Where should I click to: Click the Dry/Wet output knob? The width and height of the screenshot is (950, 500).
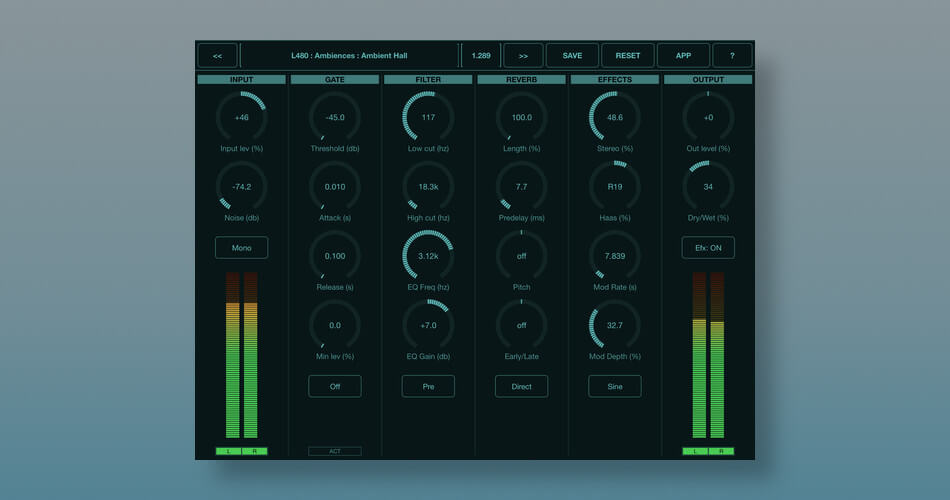pyautogui.click(x=708, y=187)
